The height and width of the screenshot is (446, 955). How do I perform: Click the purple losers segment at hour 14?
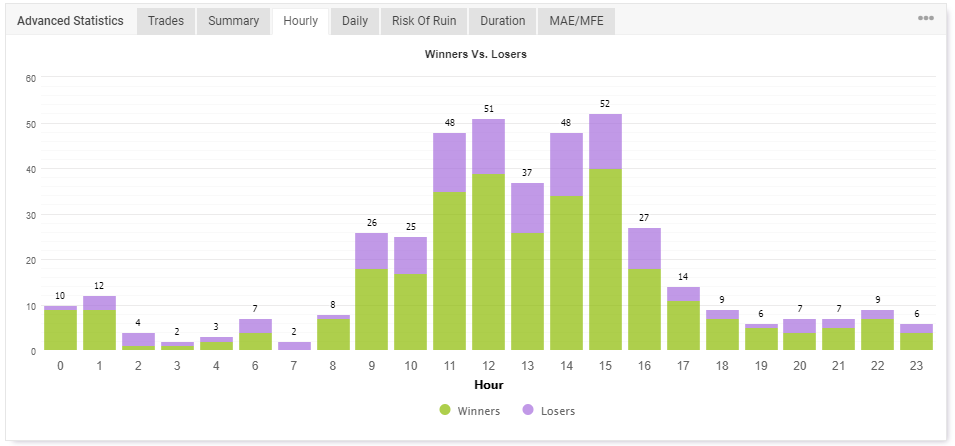pyautogui.click(x=566, y=165)
